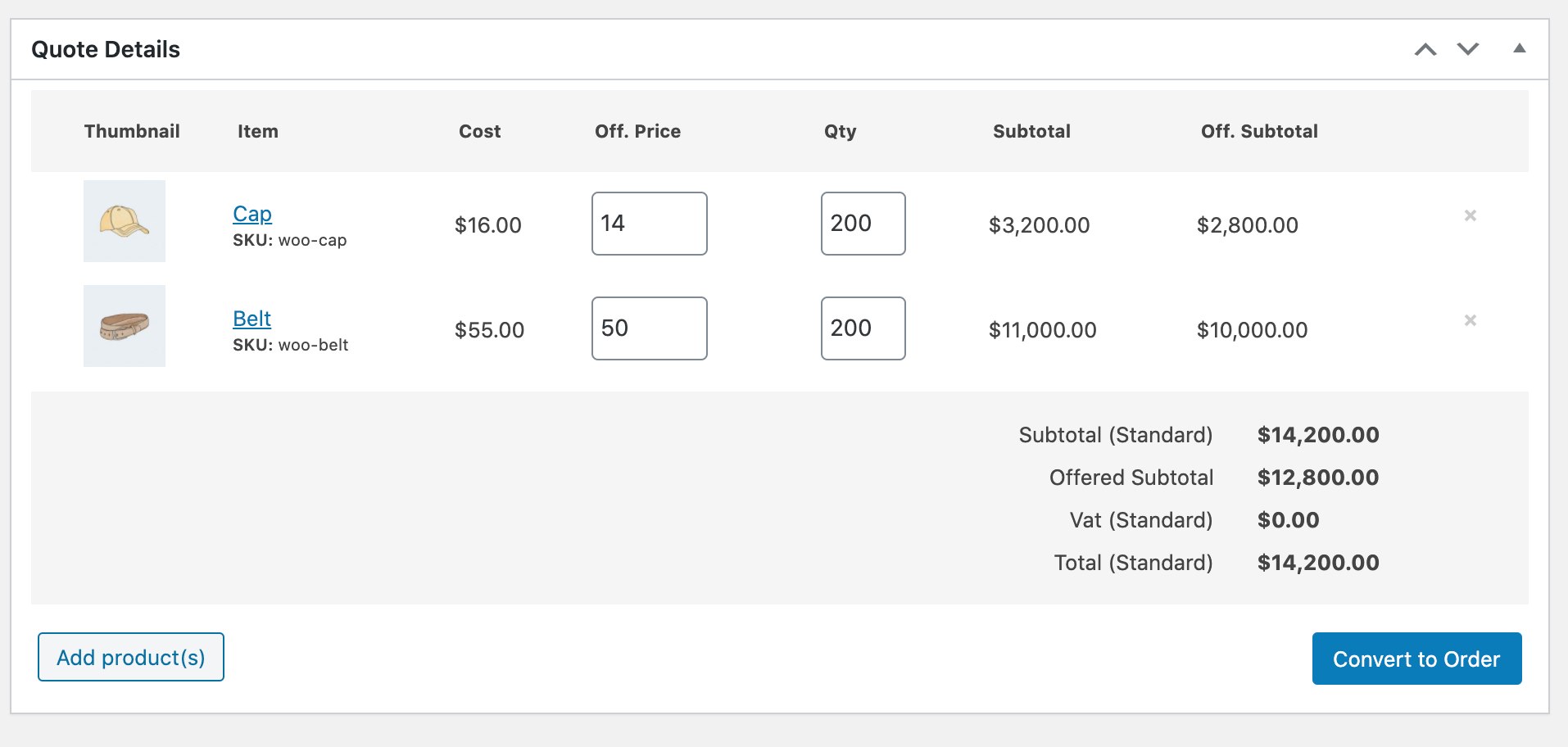Click the move-up chevron on Quote Details
The width and height of the screenshot is (1568, 747).
[x=1425, y=49]
